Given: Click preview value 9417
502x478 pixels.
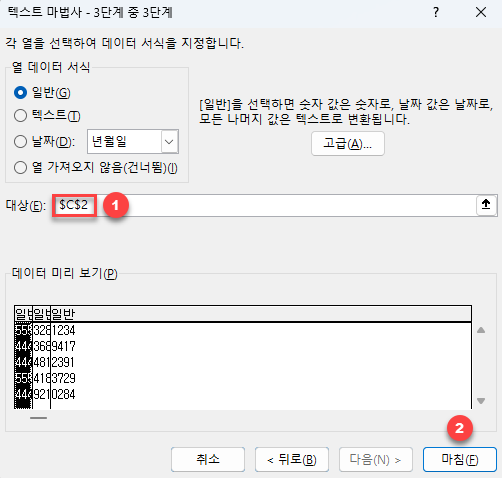Looking at the screenshot, I should pos(63,346).
